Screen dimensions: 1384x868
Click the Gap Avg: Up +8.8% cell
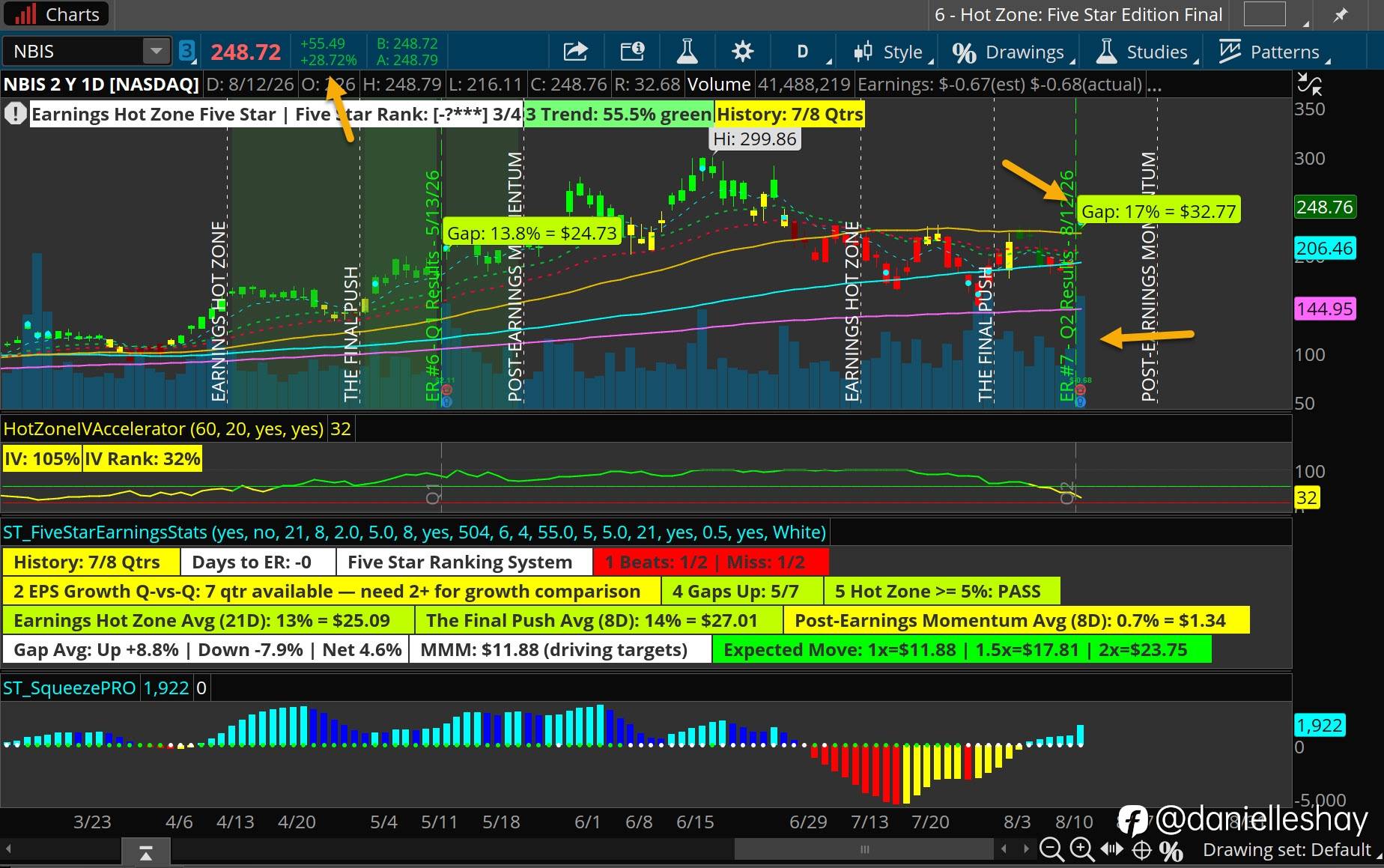pyautogui.click(x=205, y=649)
